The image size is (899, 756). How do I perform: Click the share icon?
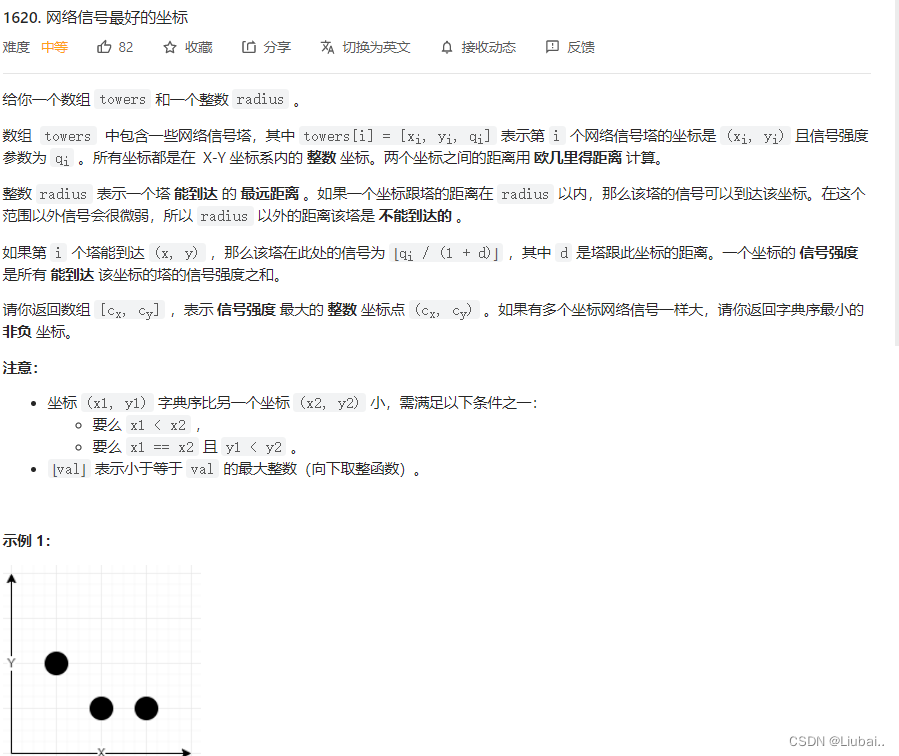coord(248,47)
